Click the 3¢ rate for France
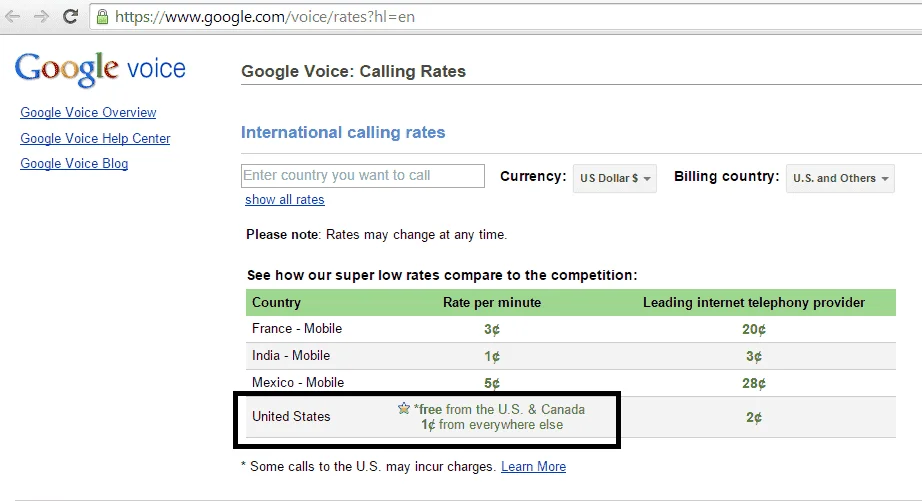This screenshot has height=501, width=922. tap(492, 329)
